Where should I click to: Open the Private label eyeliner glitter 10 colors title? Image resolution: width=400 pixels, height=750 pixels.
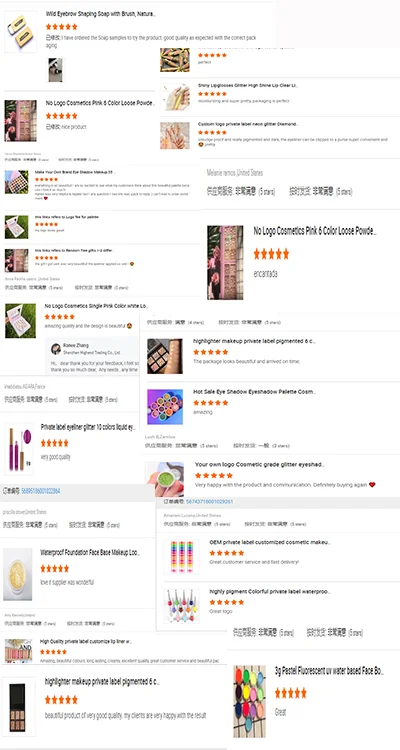tap(88, 427)
